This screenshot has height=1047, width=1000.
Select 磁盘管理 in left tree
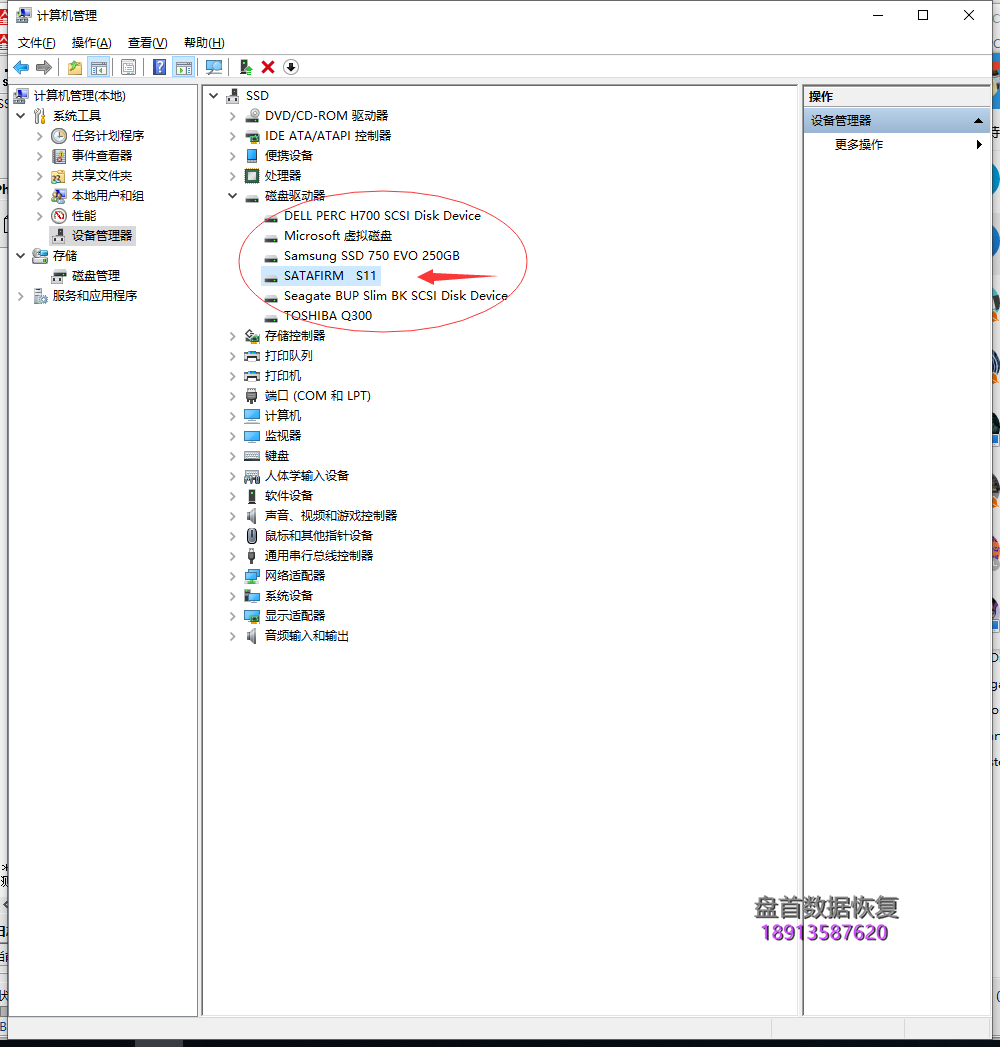tap(95, 276)
